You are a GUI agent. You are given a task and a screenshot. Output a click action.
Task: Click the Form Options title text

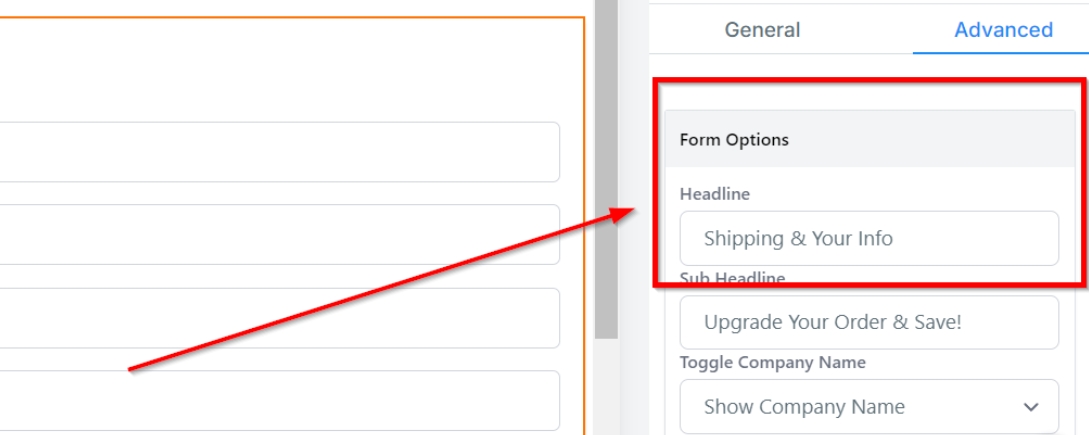(734, 140)
